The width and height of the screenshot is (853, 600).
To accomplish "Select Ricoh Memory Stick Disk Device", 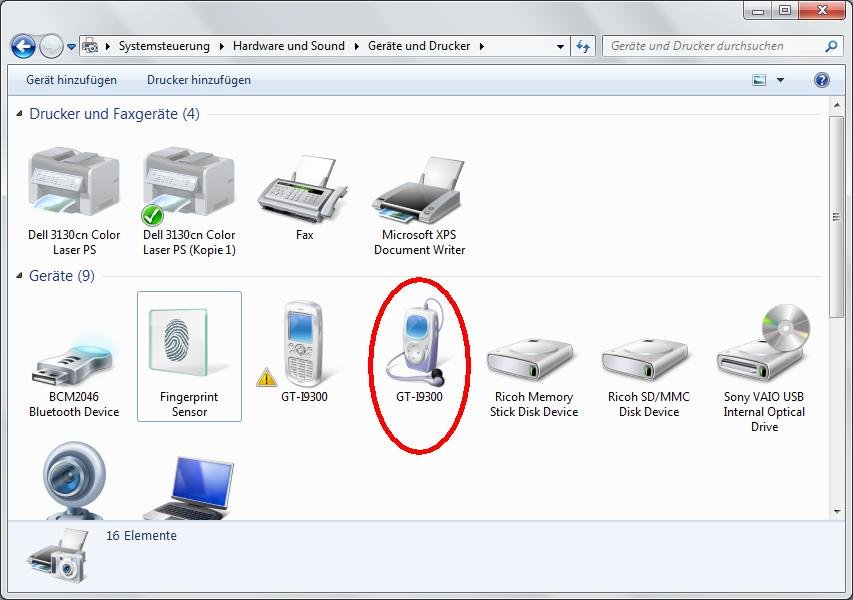I will [x=534, y=378].
